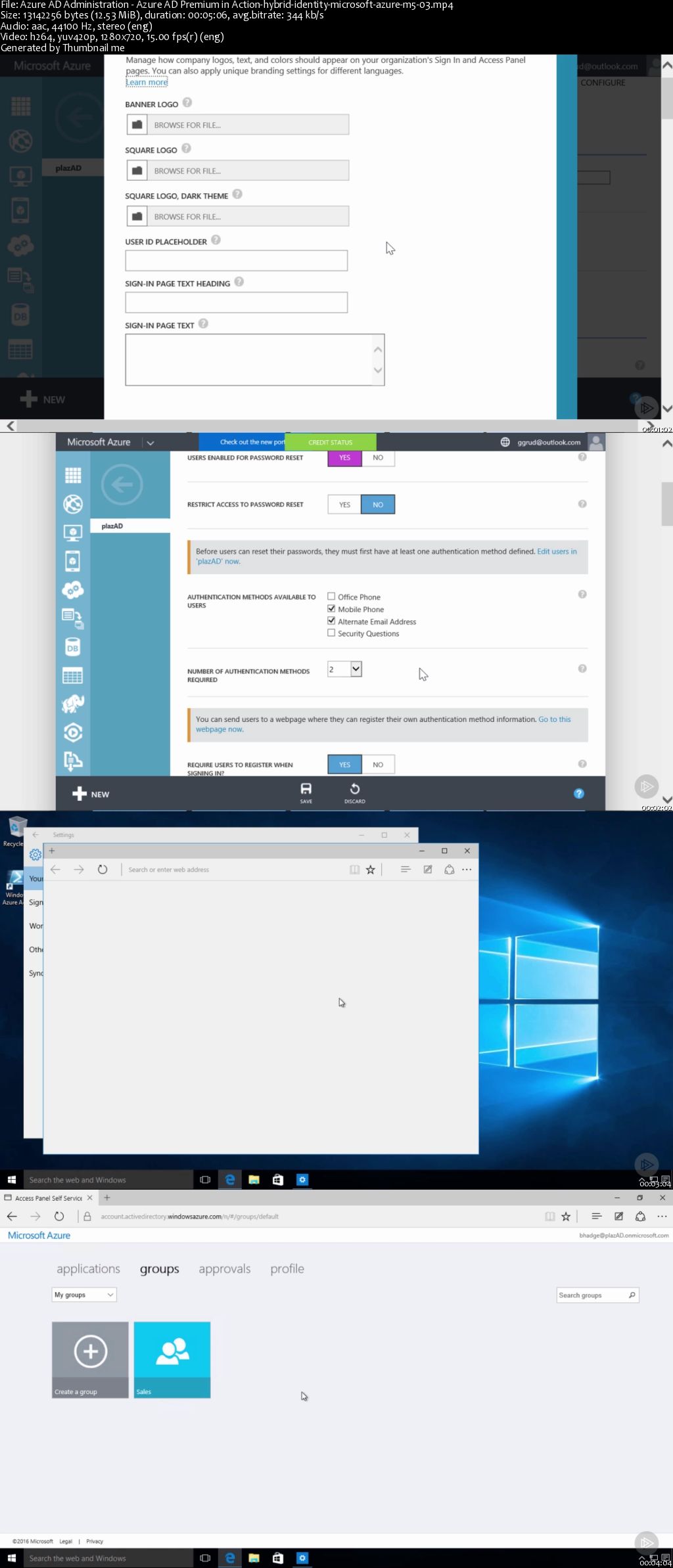Open the My groups dropdown
This screenshot has width=673, height=1568.
click(x=84, y=1295)
